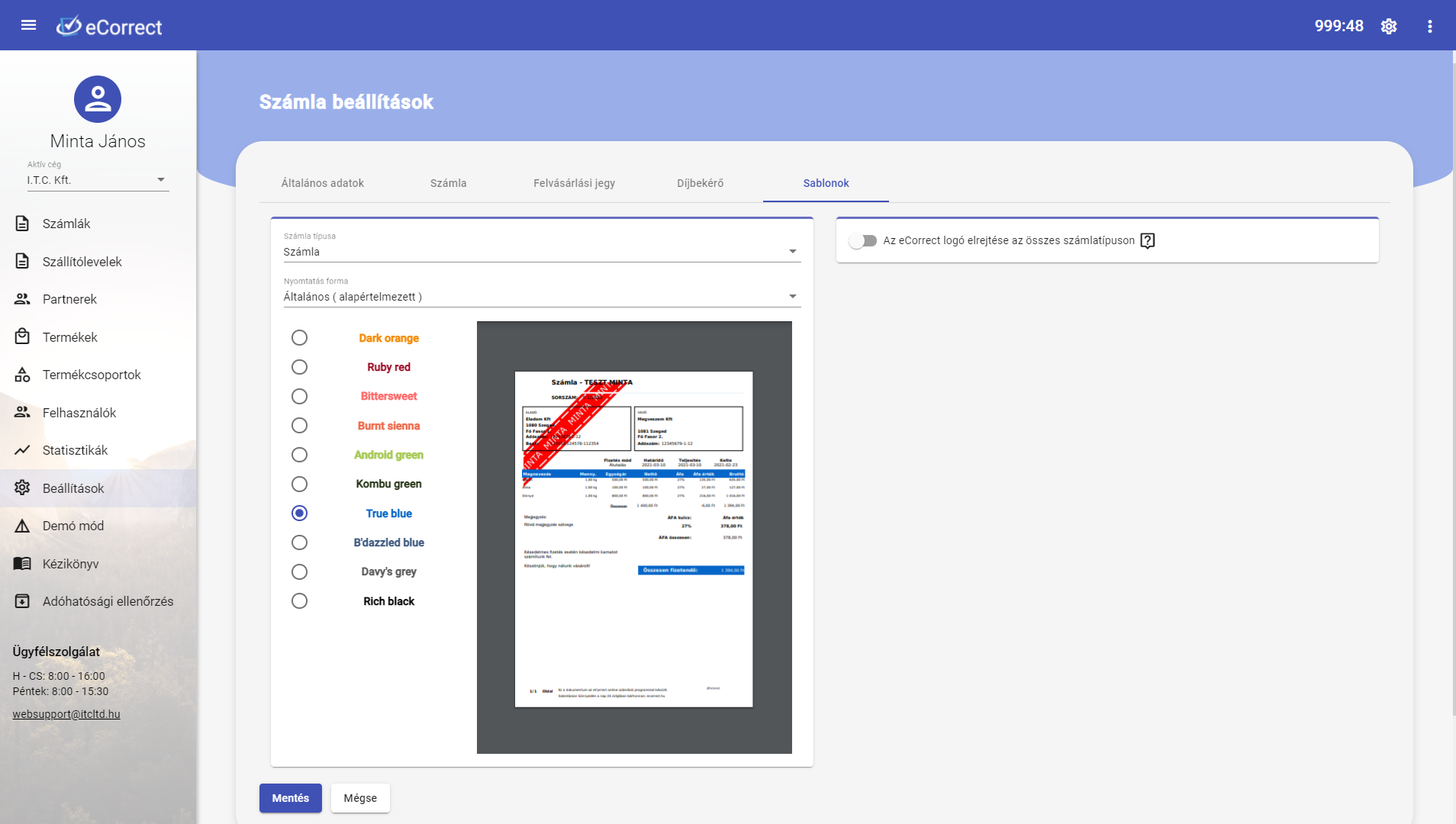The width and height of the screenshot is (1456, 824).
Task: Open the Nyomtatás forma dropdown
Action: tap(542, 297)
